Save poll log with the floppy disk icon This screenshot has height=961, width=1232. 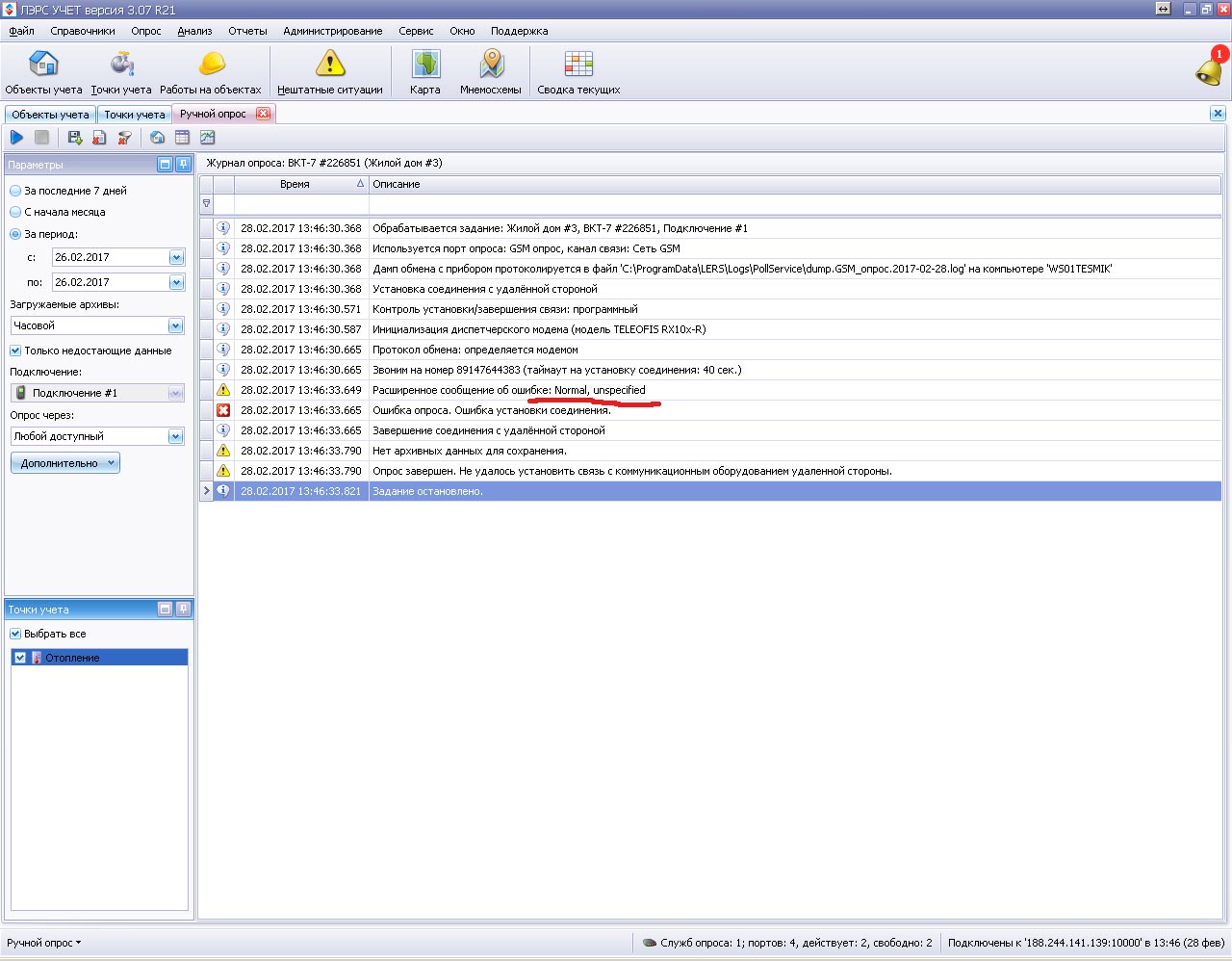[74, 138]
